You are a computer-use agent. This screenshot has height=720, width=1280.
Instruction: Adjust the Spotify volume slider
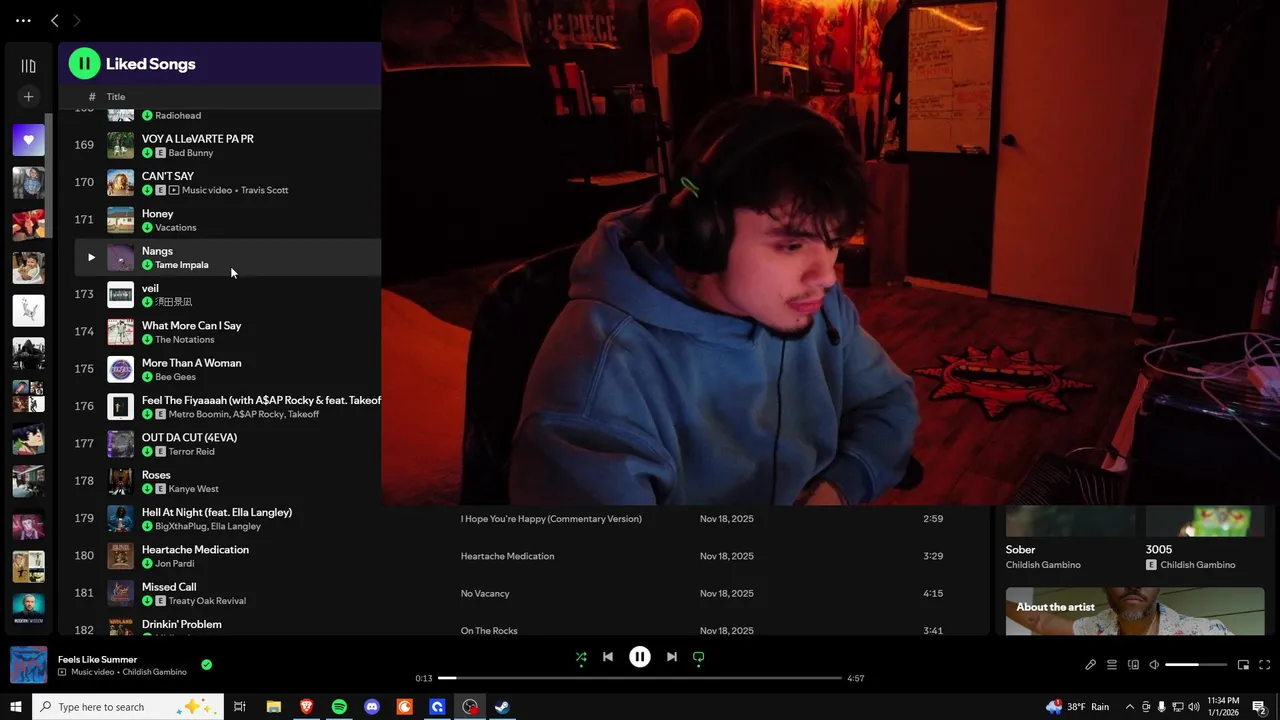pos(1196,665)
